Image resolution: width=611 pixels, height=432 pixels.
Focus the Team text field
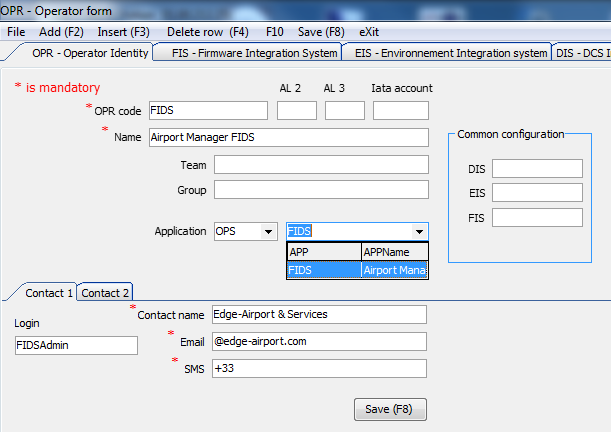click(320, 164)
